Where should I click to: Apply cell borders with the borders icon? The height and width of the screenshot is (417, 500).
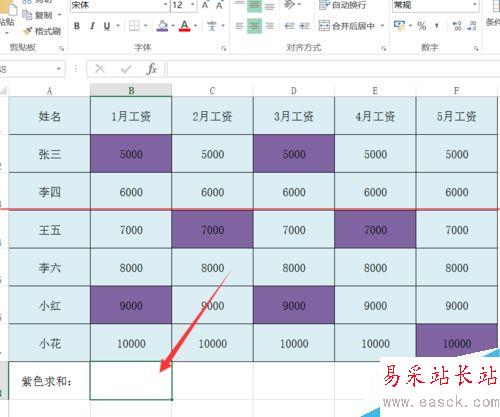coord(134,26)
